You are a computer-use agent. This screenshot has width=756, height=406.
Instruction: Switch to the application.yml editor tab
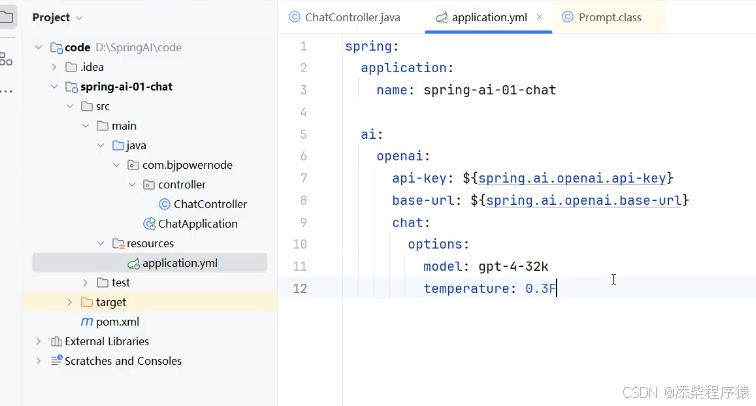coord(488,17)
